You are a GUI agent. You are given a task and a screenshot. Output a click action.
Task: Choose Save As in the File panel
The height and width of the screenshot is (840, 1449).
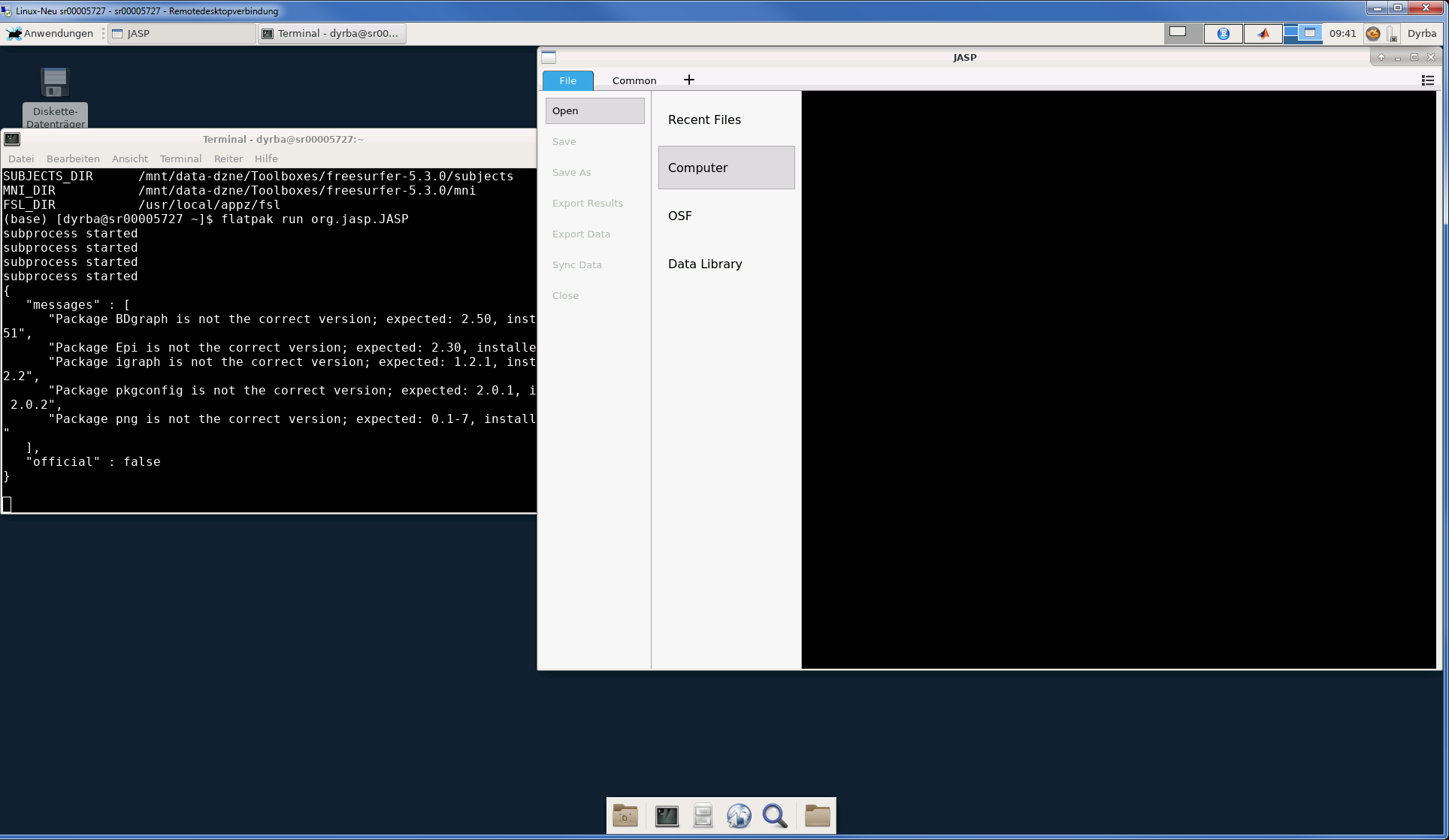(571, 172)
